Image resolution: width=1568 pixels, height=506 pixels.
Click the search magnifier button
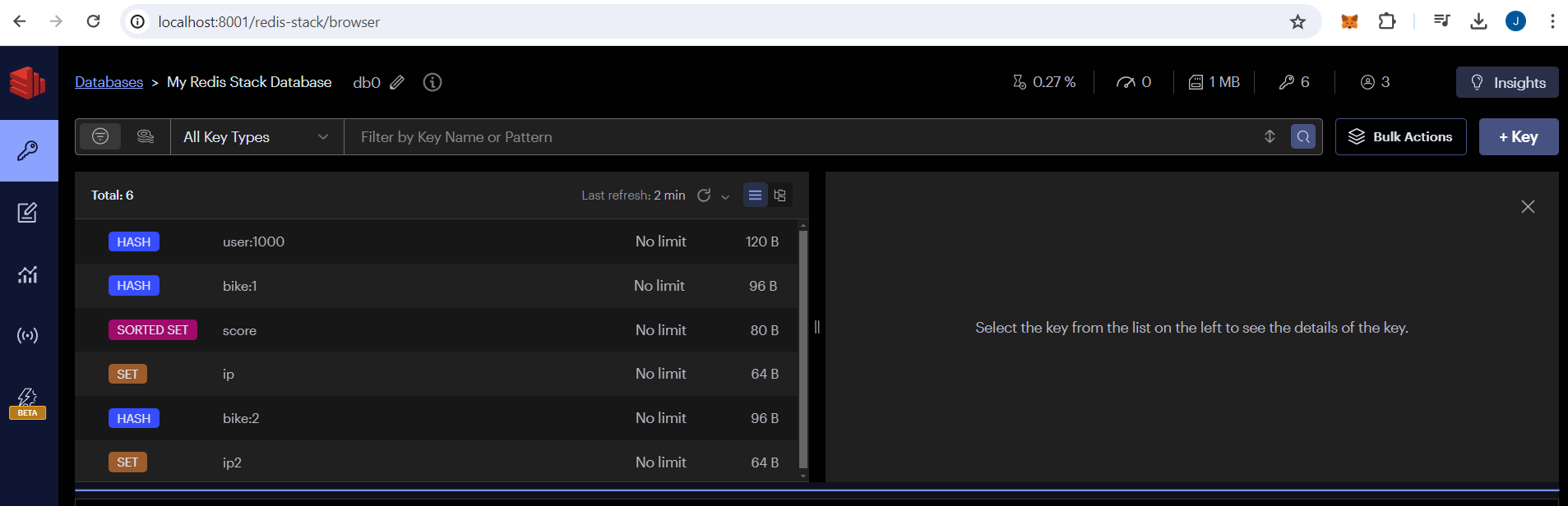coord(1303,137)
